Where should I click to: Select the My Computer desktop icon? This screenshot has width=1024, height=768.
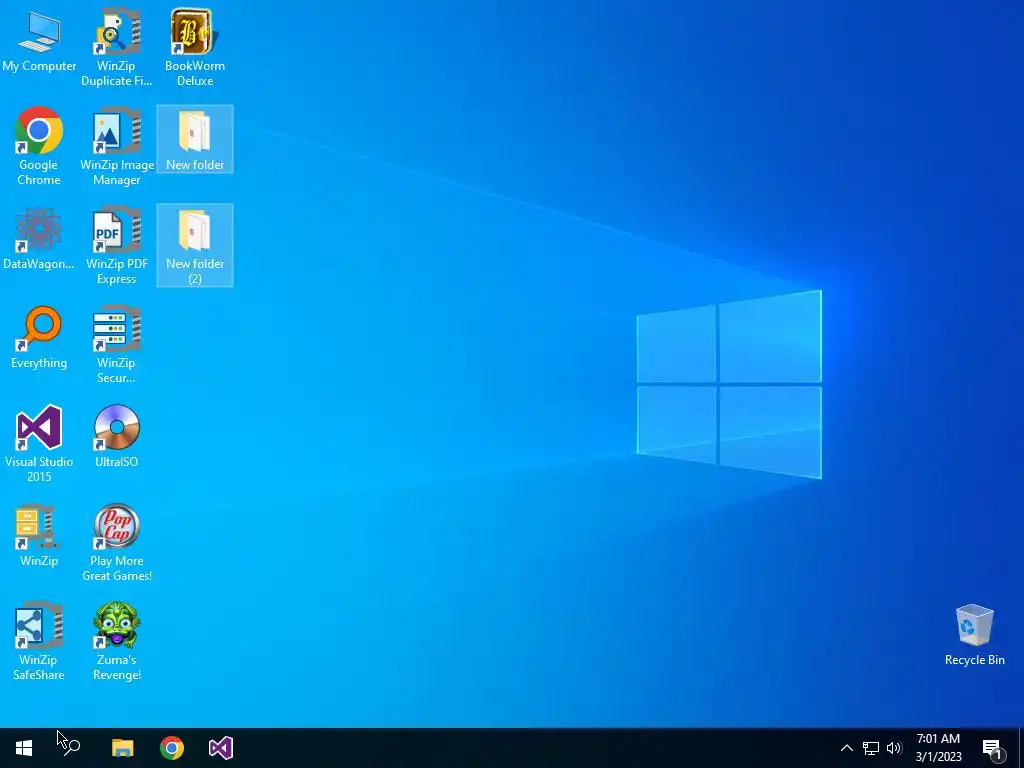coord(39,40)
